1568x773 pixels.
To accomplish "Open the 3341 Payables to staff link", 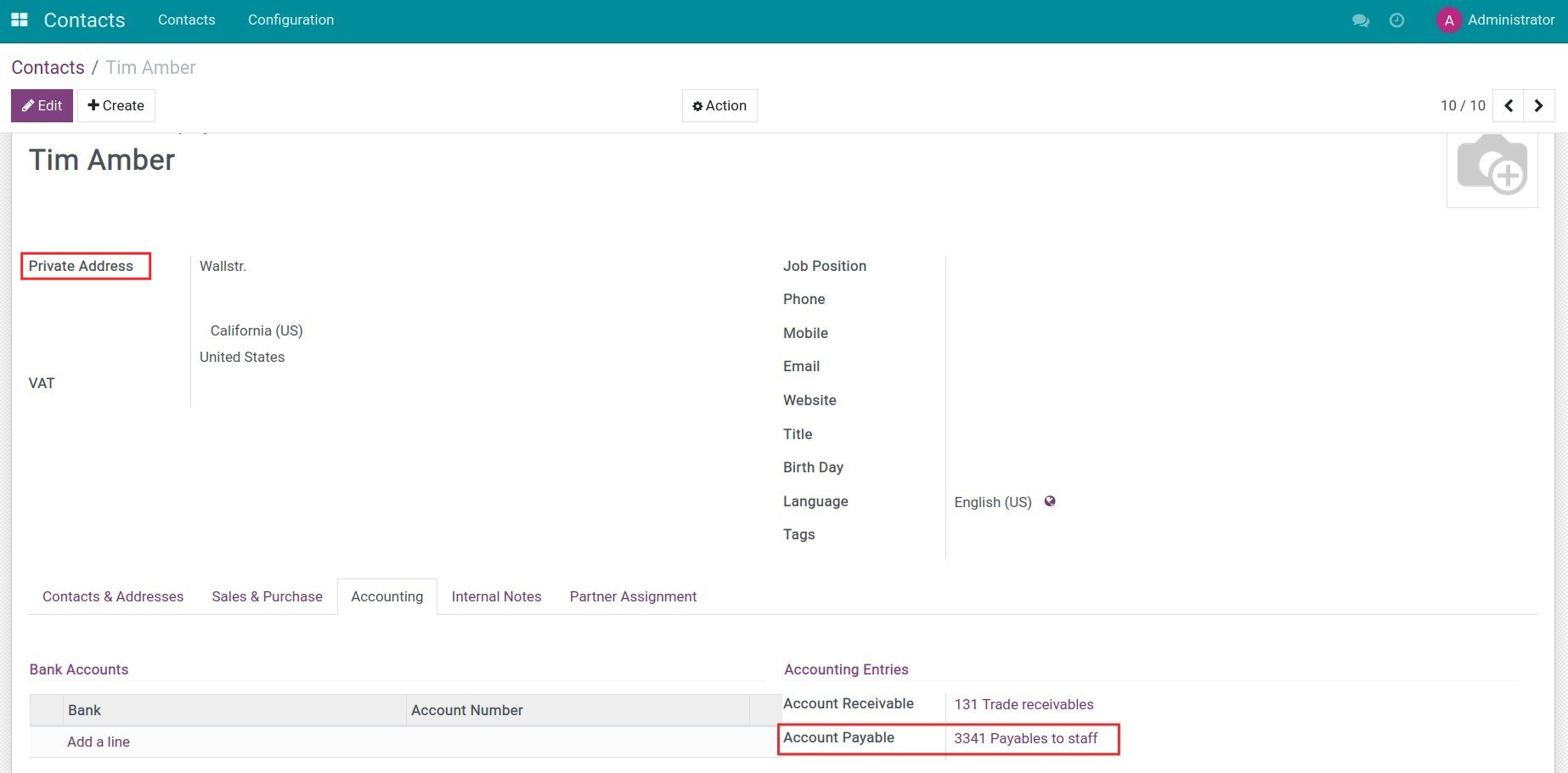I will point(1024,738).
